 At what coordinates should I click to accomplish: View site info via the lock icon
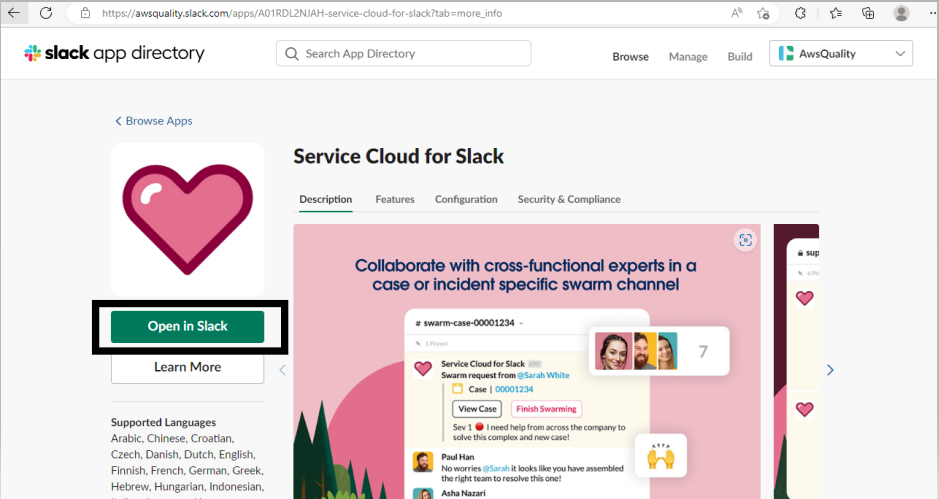coord(85,13)
